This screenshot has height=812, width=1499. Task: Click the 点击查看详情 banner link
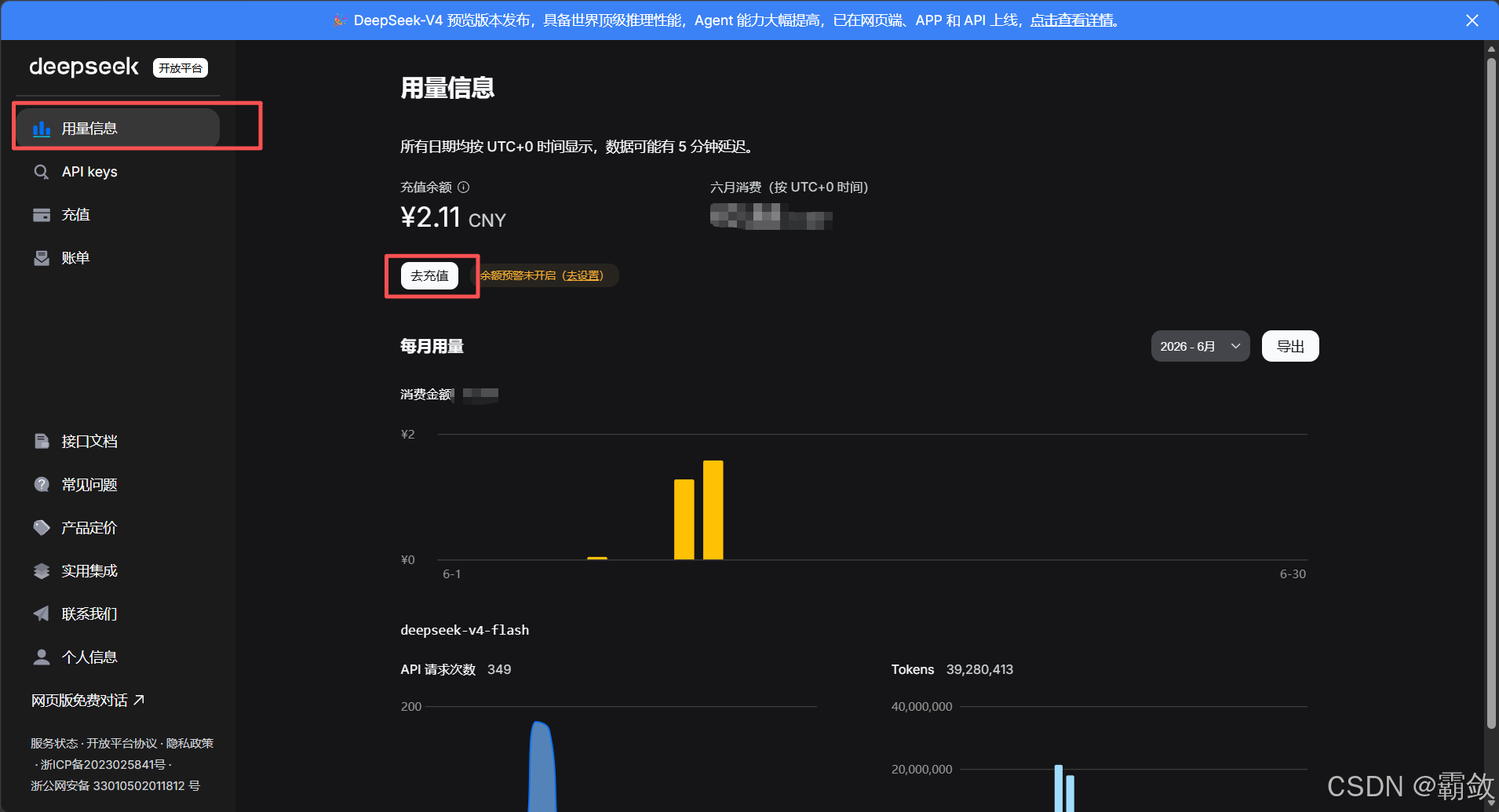point(1072,20)
